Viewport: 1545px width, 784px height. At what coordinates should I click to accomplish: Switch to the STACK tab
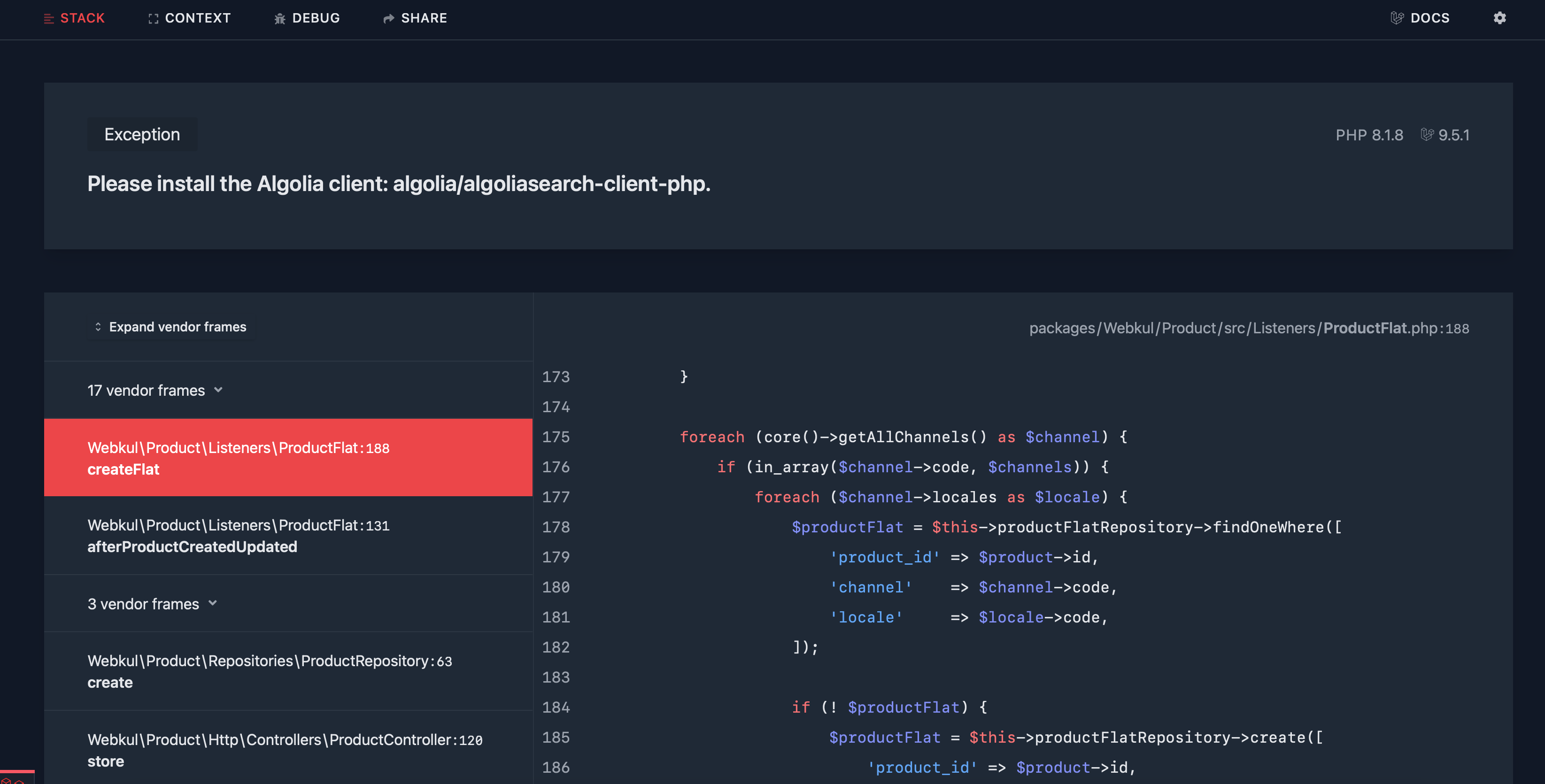74,18
